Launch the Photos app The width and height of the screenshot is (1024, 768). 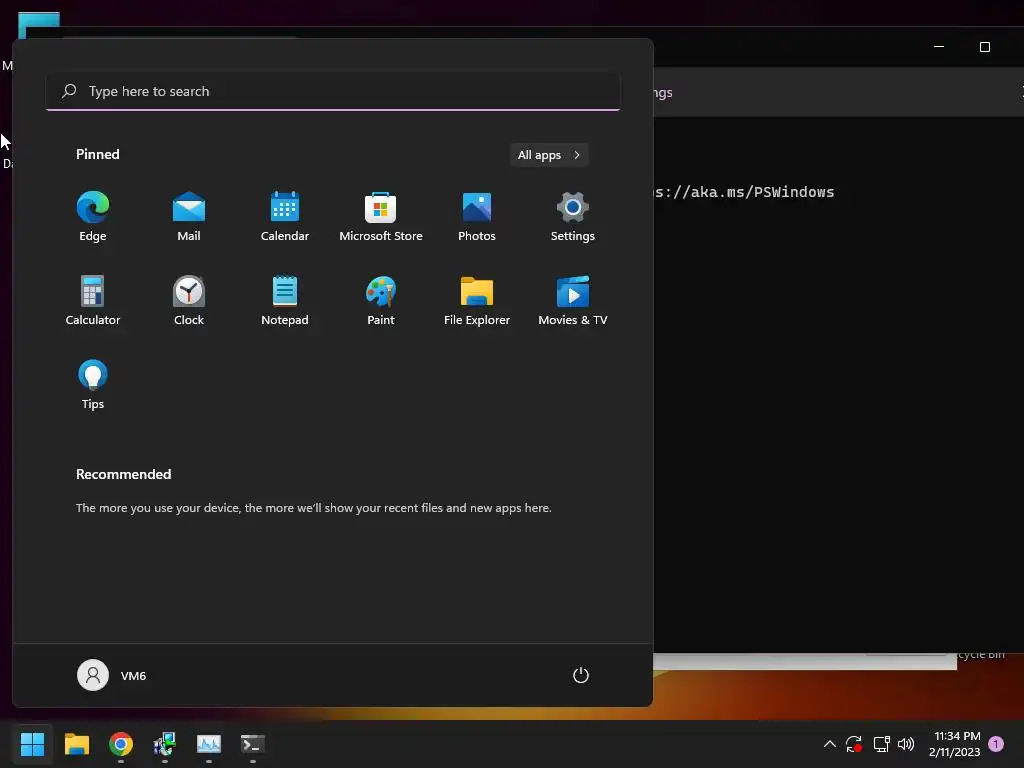click(477, 217)
